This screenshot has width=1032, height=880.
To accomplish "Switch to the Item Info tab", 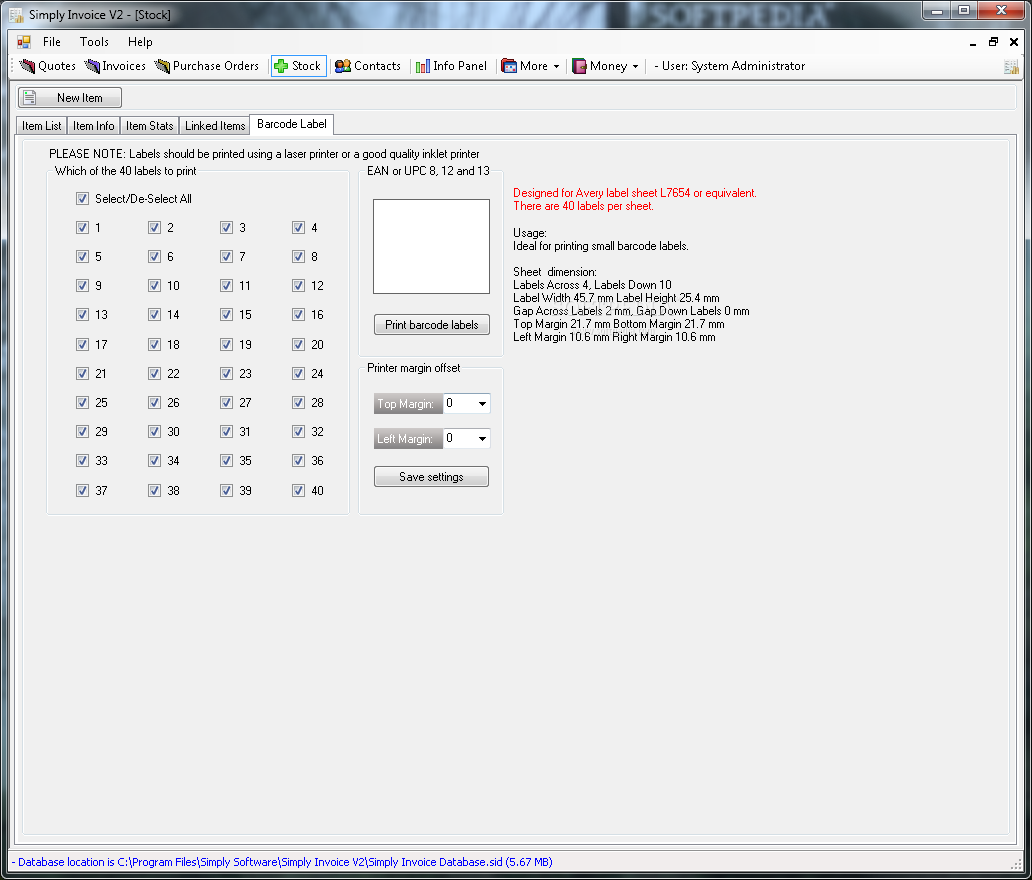I will (x=93, y=126).
